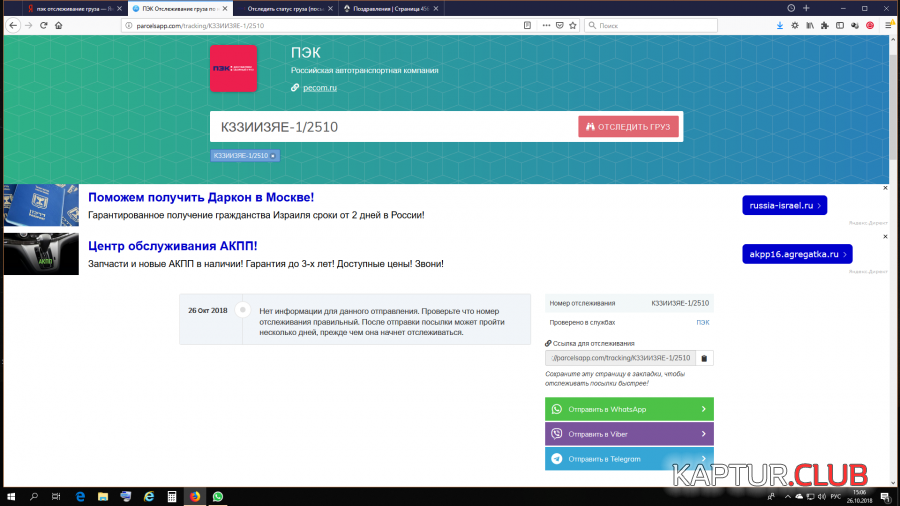The image size is (900, 506).
Task: Bookmark this page with the star icon
Action: (573, 25)
